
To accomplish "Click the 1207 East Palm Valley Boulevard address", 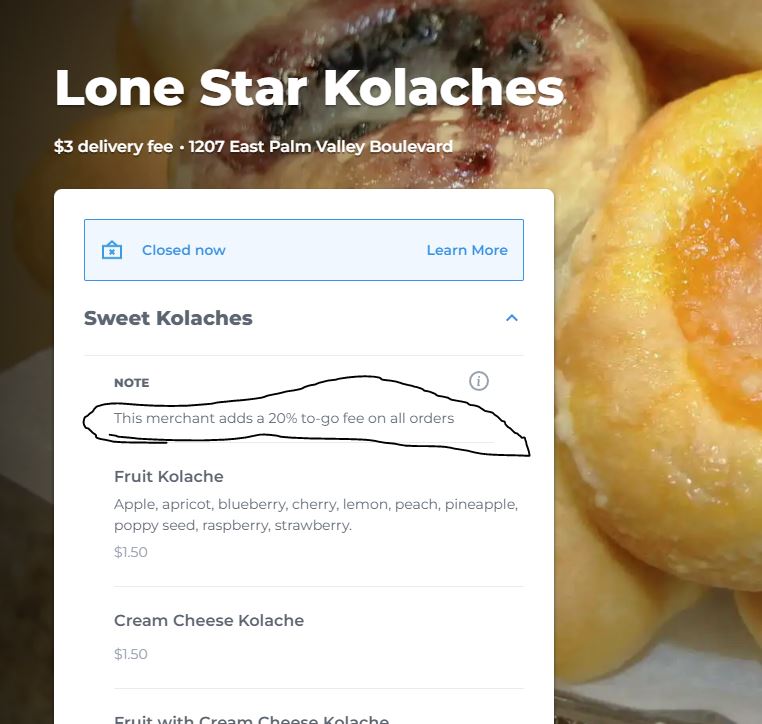I will pos(320,146).
